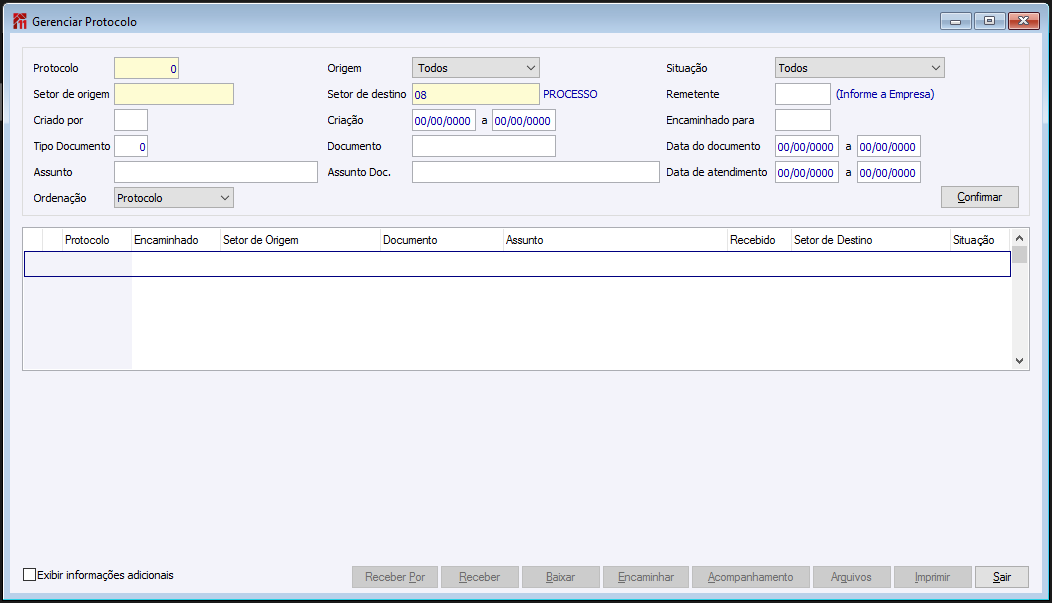Click the Arquivos button
The height and width of the screenshot is (603, 1052).
[851, 577]
